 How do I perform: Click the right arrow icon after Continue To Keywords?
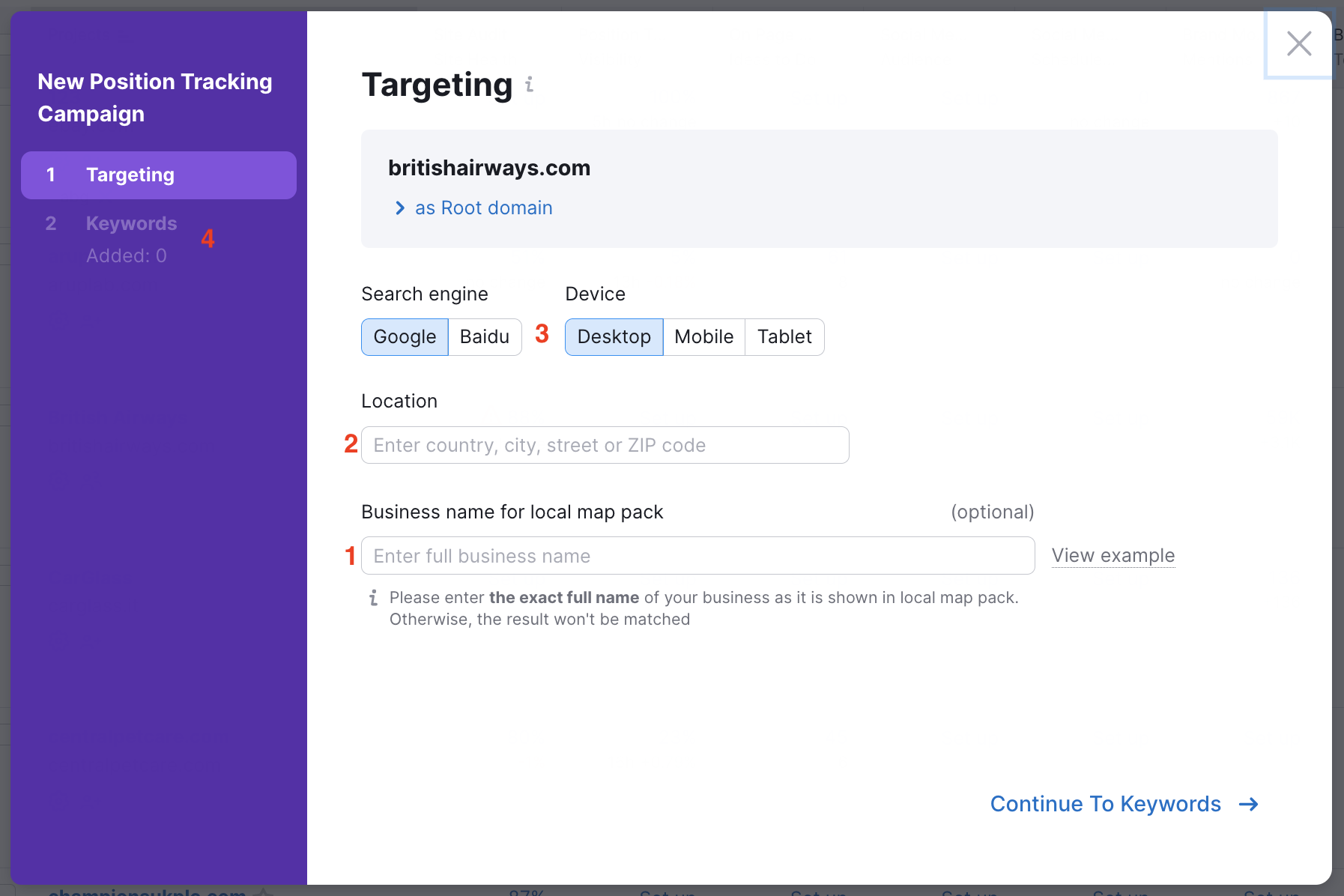coord(1249,805)
